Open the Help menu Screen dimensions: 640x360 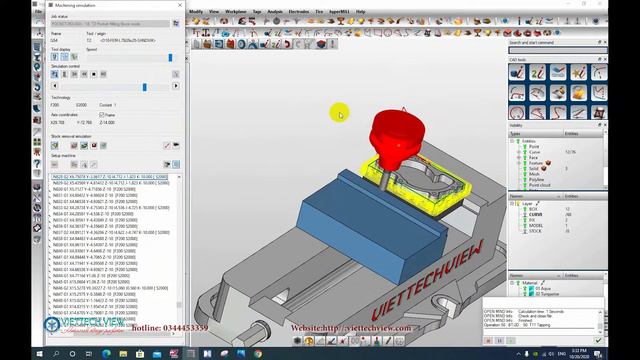click(x=360, y=12)
